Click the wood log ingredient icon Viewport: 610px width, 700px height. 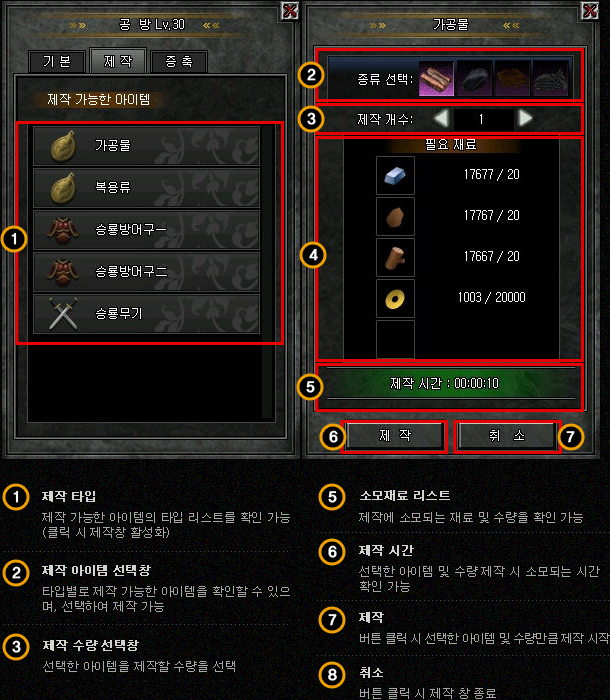(x=395, y=258)
